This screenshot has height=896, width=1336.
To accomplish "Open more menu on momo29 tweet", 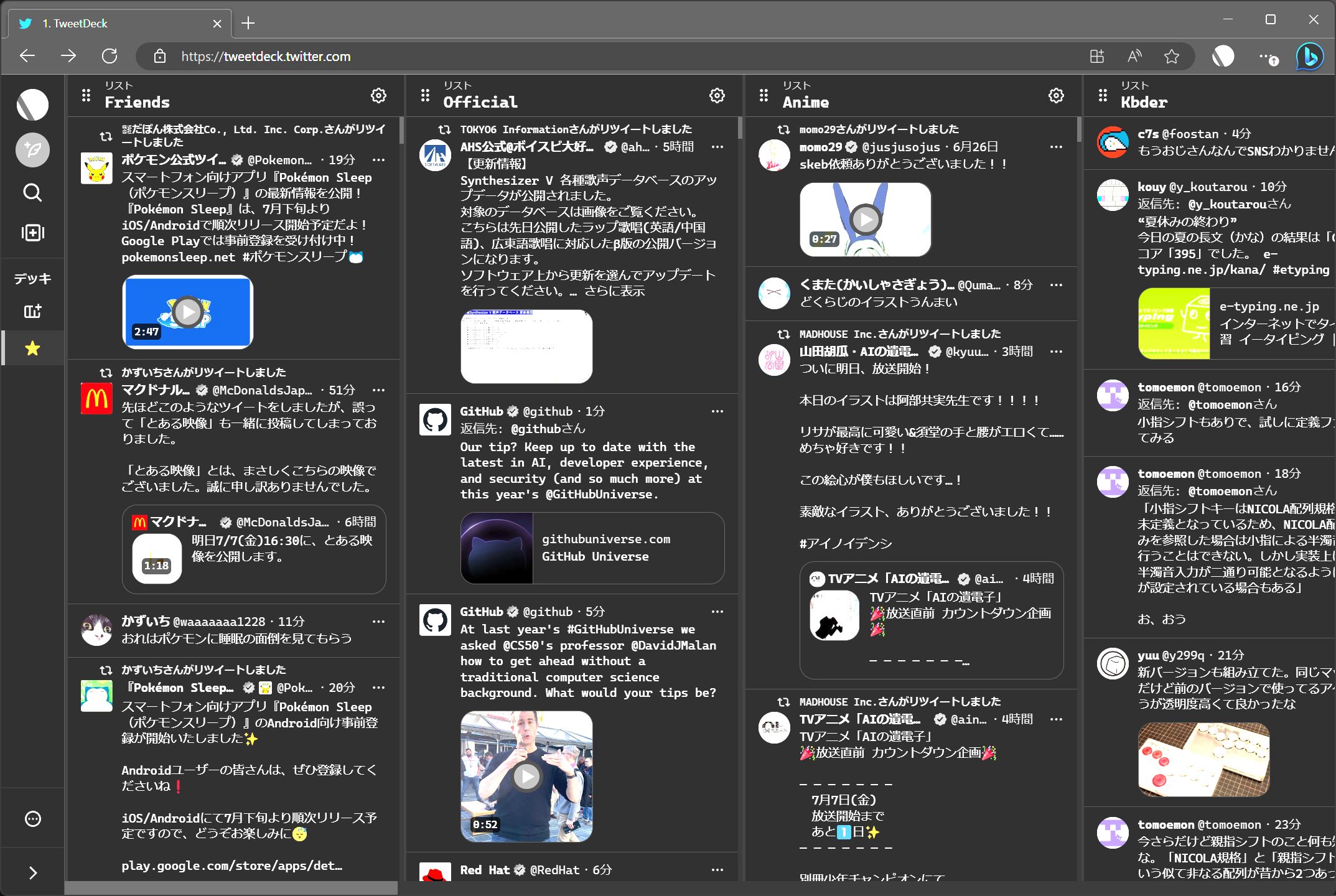I will click(x=1056, y=147).
